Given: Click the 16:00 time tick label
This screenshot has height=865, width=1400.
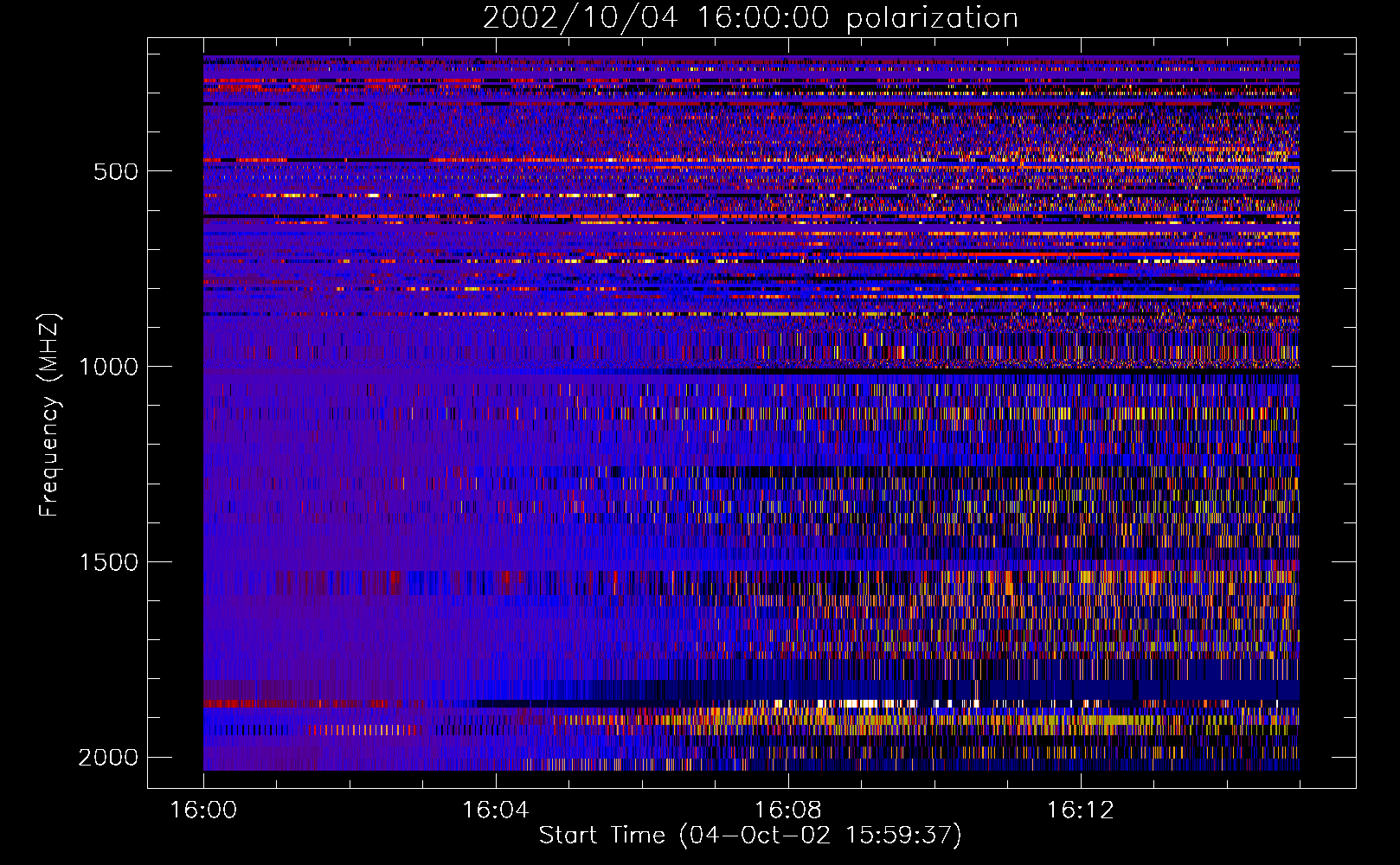Looking at the screenshot, I should [x=203, y=811].
